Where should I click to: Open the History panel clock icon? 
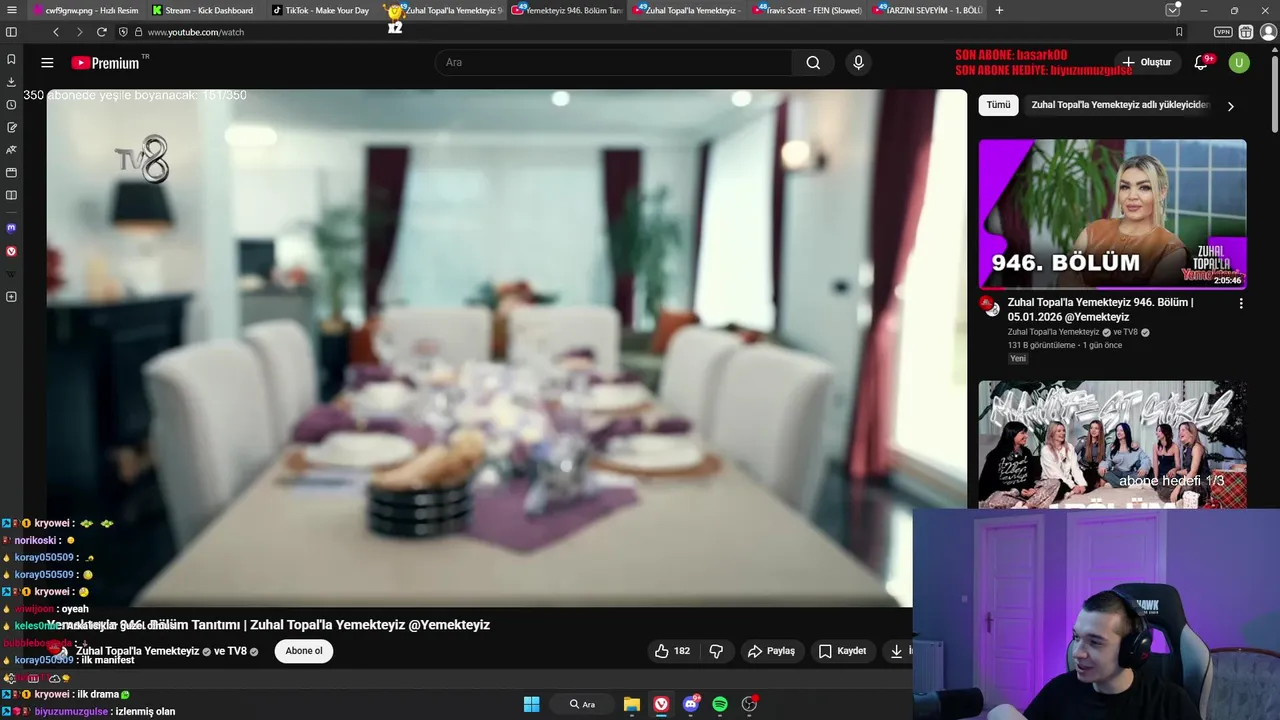point(11,105)
